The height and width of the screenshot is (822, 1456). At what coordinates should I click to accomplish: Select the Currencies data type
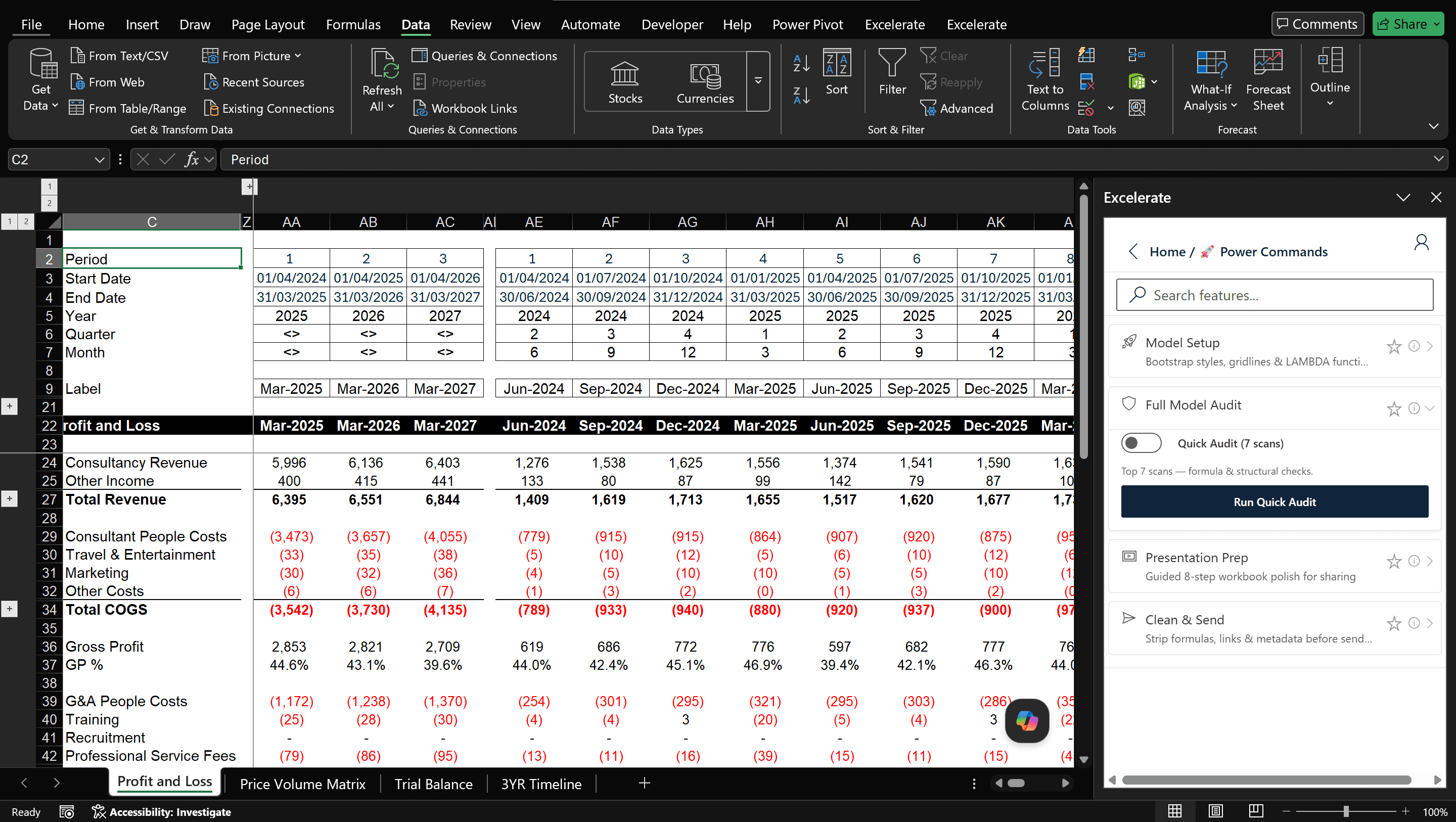tap(705, 82)
